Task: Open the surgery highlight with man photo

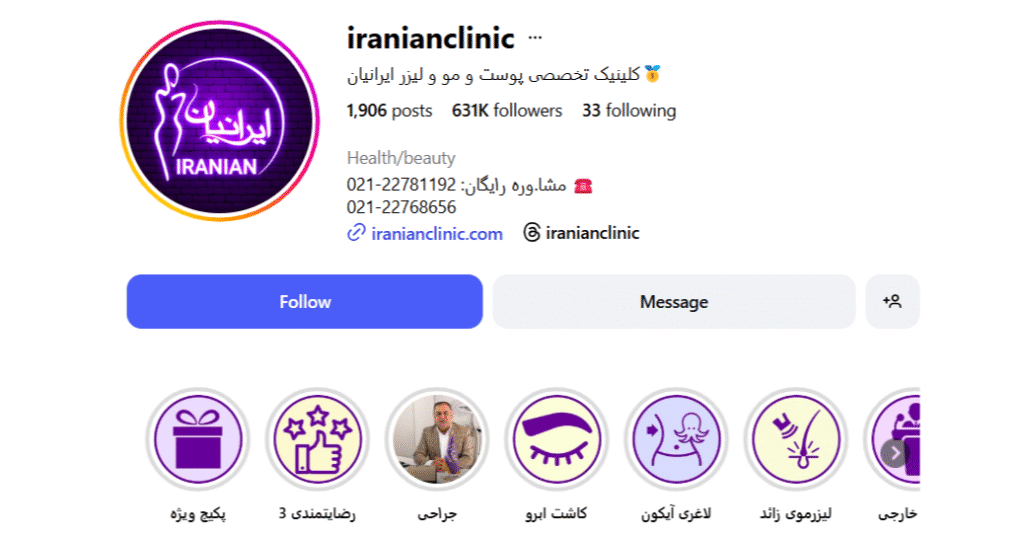Action: pyautogui.click(x=437, y=439)
